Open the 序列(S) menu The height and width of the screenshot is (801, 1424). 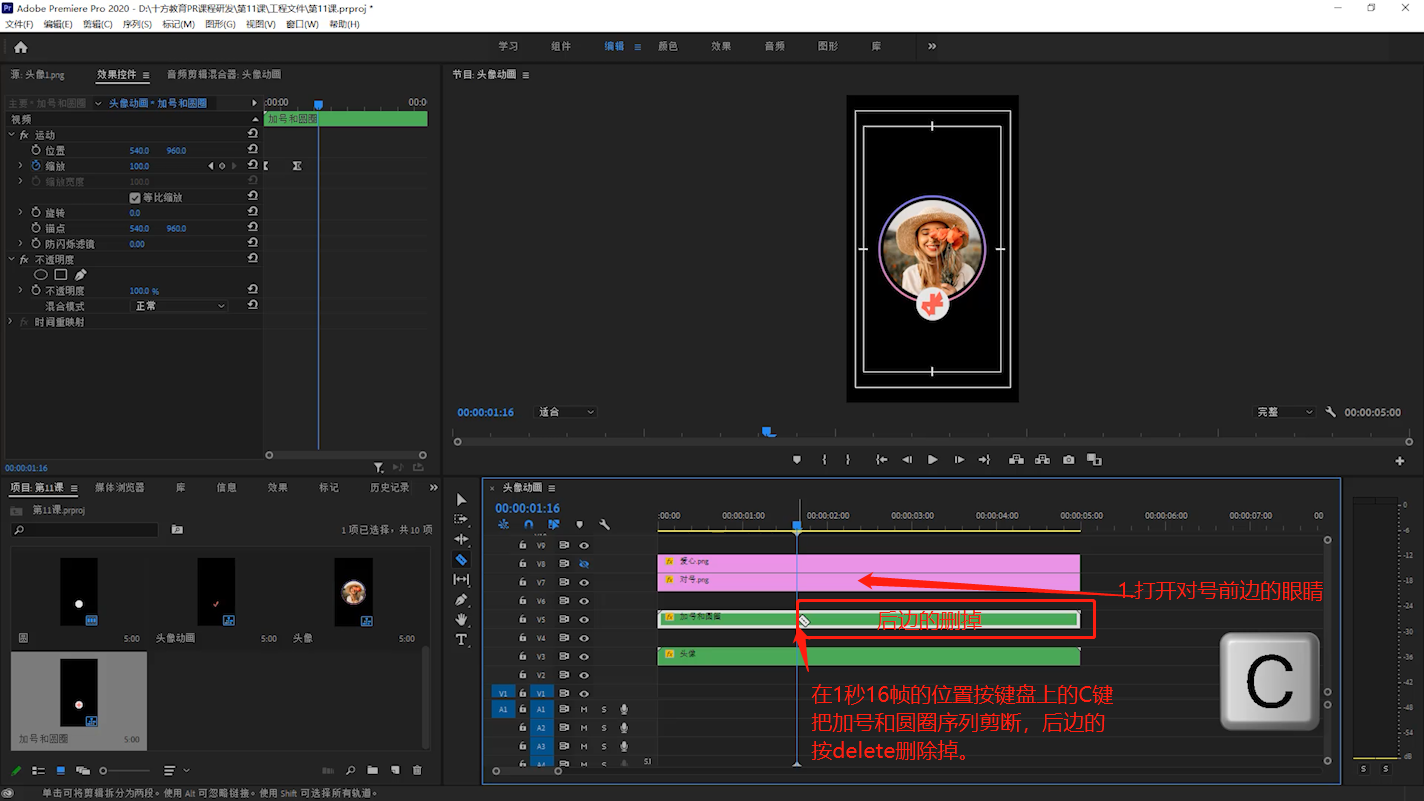point(137,24)
